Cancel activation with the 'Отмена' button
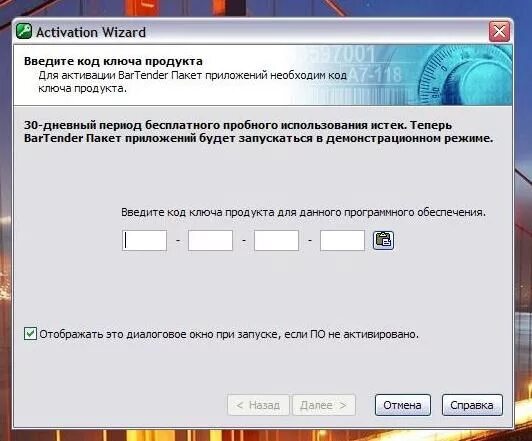This screenshot has height=441, width=532. (403, 405)
